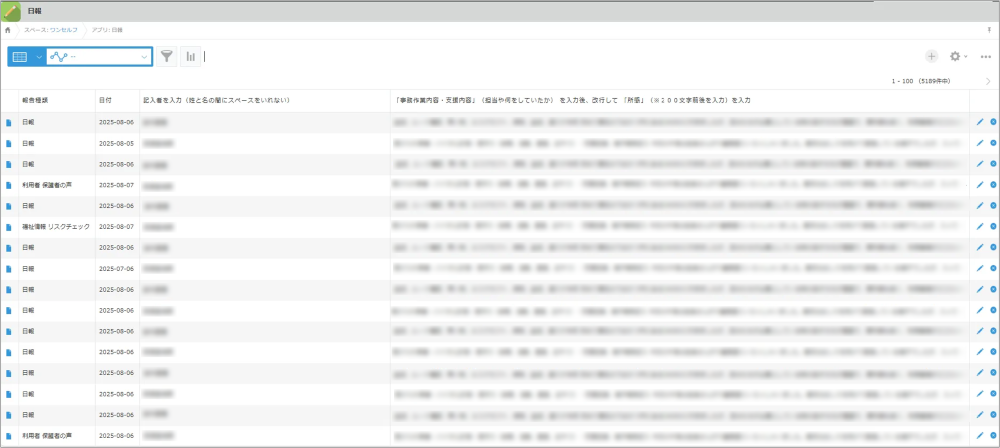The height and width of the screenshot is (448, 1000).
Task: Open the three-dot options menu
Action: [986, 57]
